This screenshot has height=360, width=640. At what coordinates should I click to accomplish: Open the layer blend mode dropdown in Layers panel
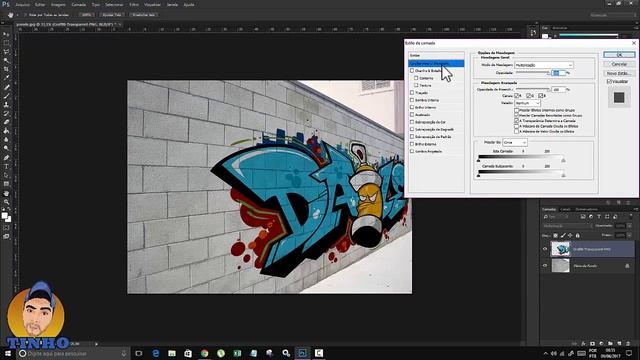pyautogui.click(x=567, y=226)
